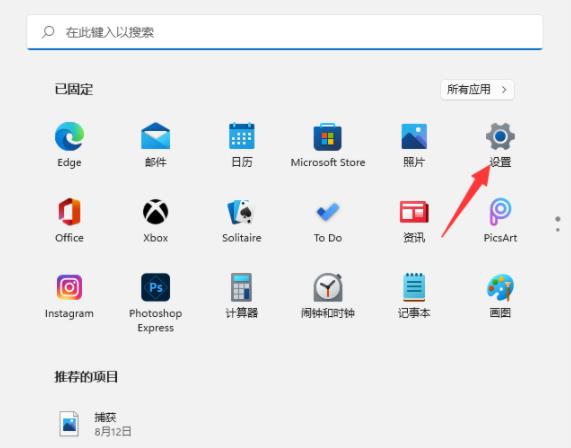Open the Edge browser app
The height and width of the screenshot is (448, 571).
coord(69,144)
